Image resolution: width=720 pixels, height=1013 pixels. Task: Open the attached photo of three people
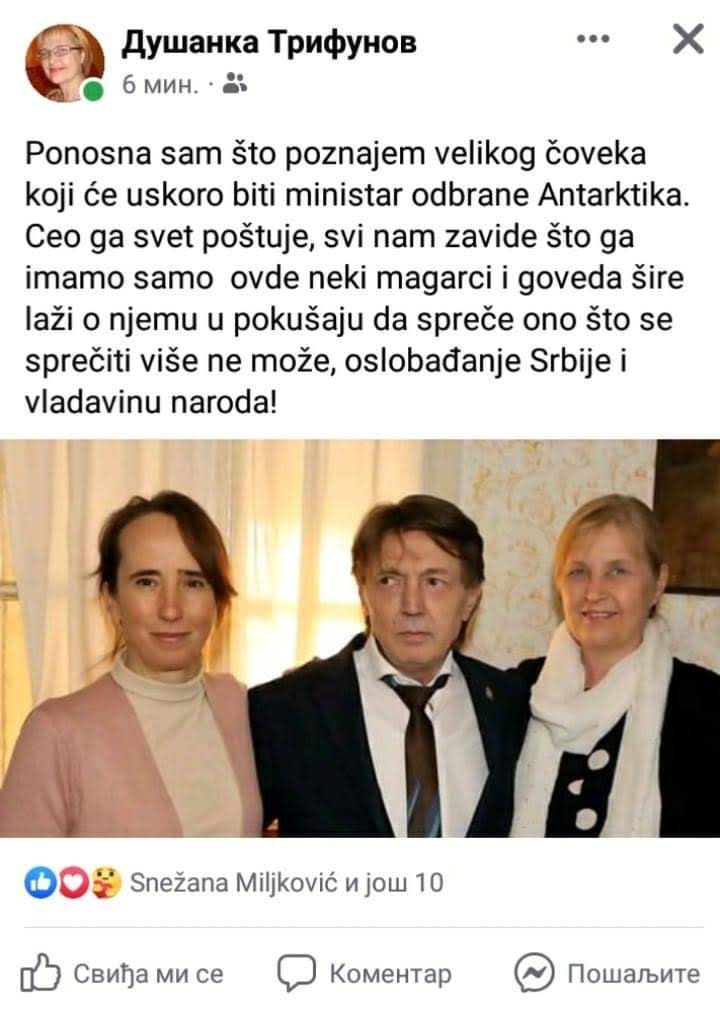point(360,638)
